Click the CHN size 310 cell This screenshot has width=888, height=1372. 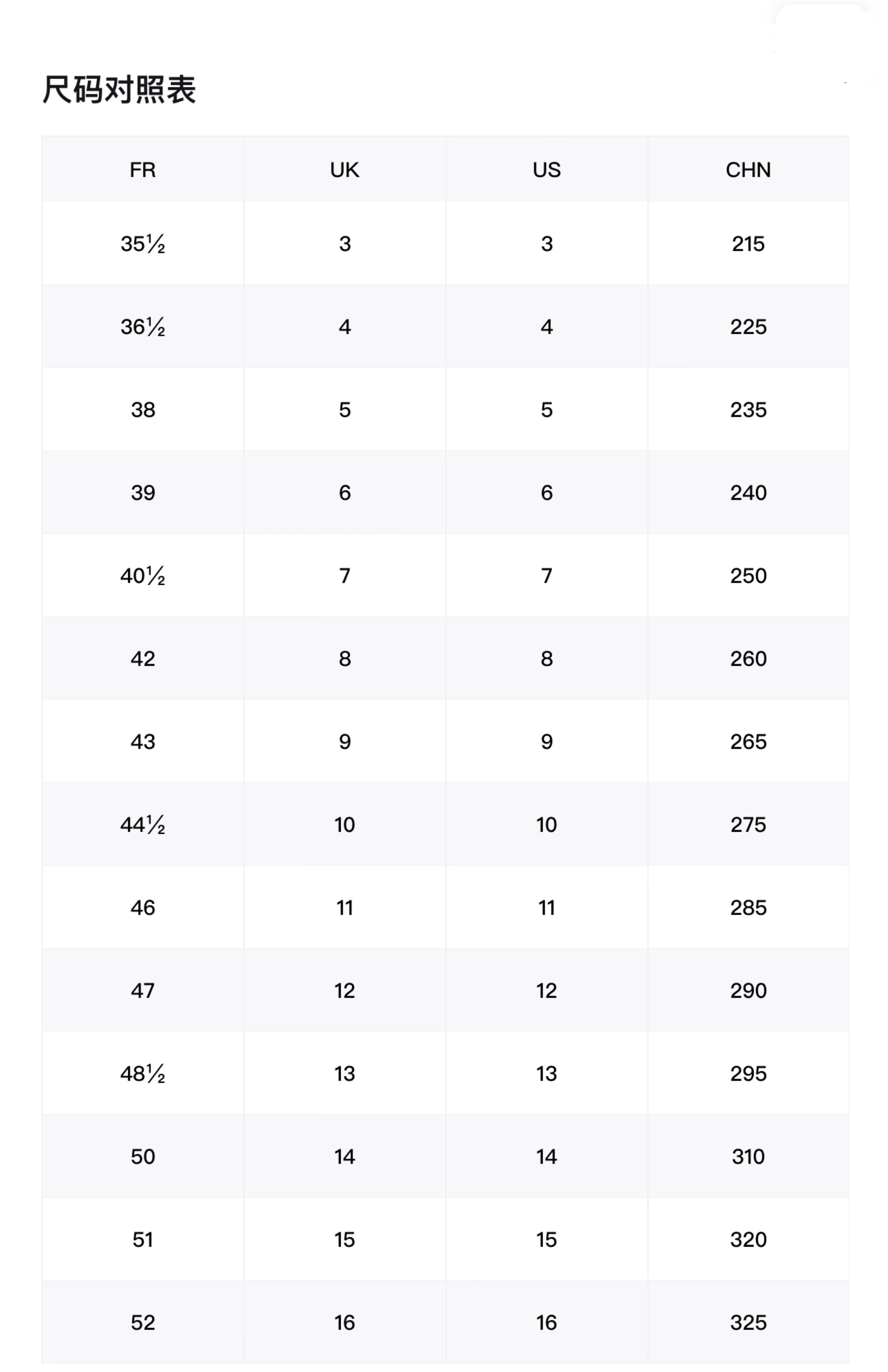click(x=748, y=1157)
